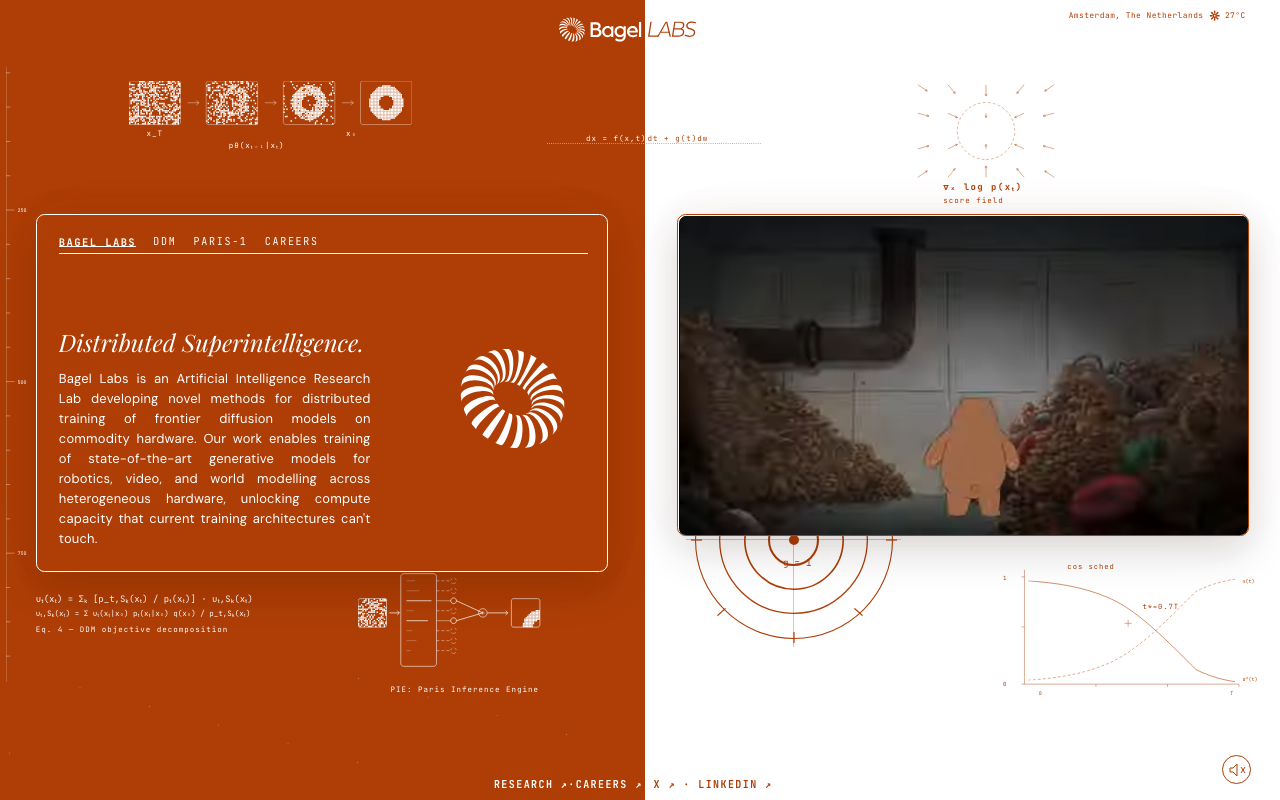1280x800 pixels.
Task: Select the BAGEL LABS tab
Action: click(97, 242)
